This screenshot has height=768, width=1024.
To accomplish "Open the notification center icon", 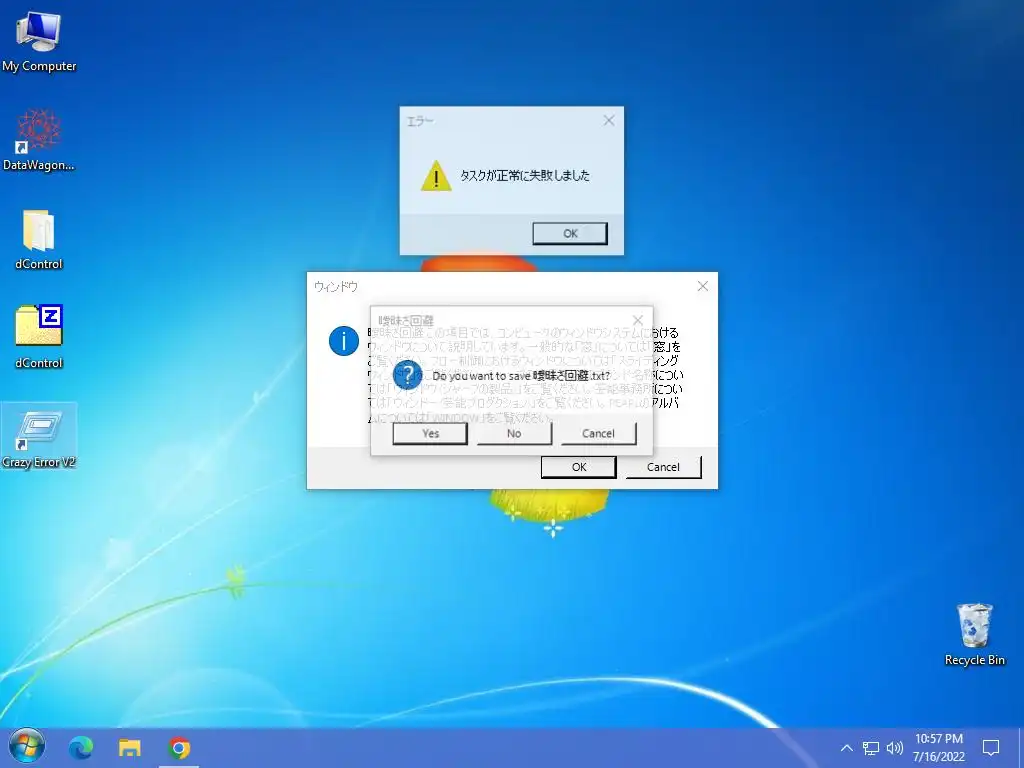I will (991, 748).
